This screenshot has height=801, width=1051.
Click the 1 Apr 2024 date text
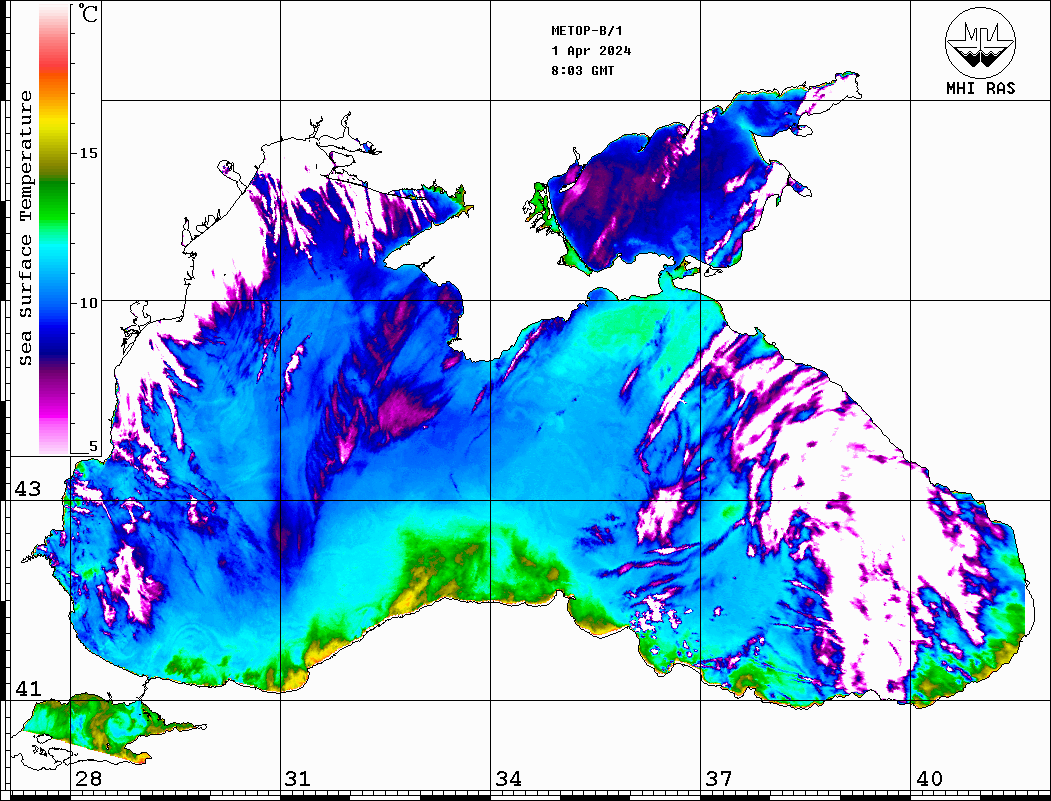591,51
